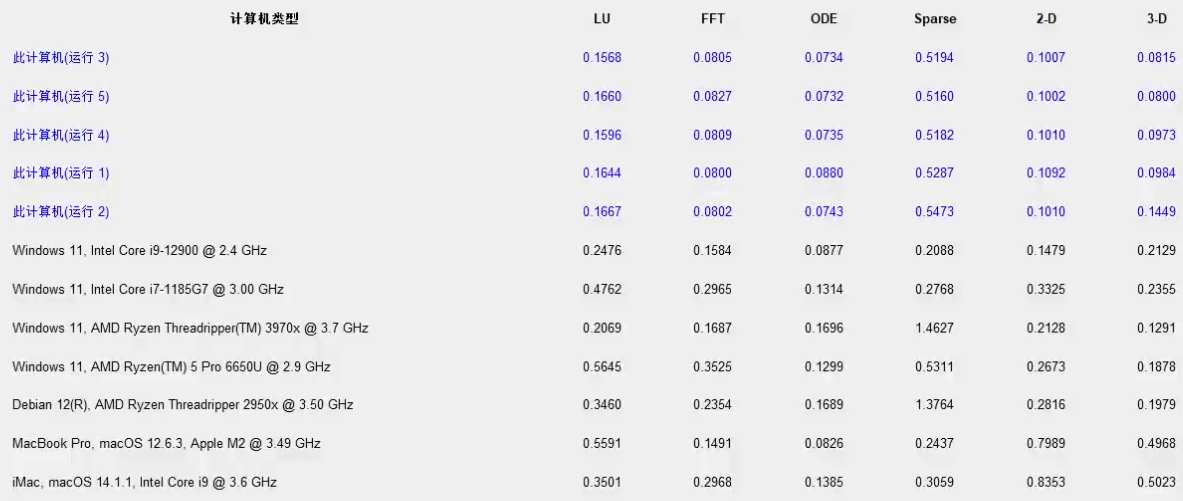Select the Debian 12 Threadripper 2950x row
The image size is (1183, 501).
[182, 405]
